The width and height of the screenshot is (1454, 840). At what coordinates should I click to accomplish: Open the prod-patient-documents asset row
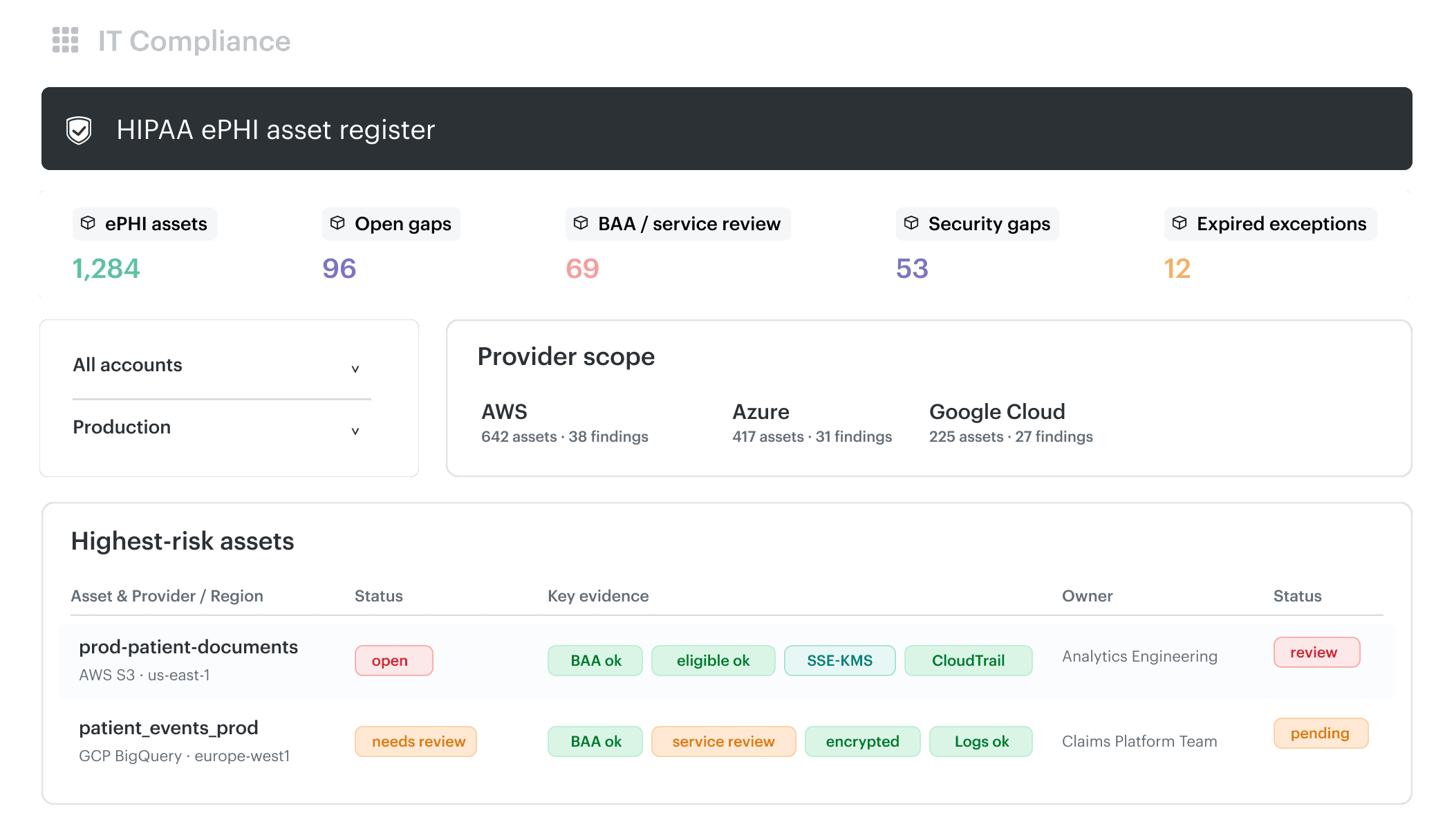[x=727, y=661]
